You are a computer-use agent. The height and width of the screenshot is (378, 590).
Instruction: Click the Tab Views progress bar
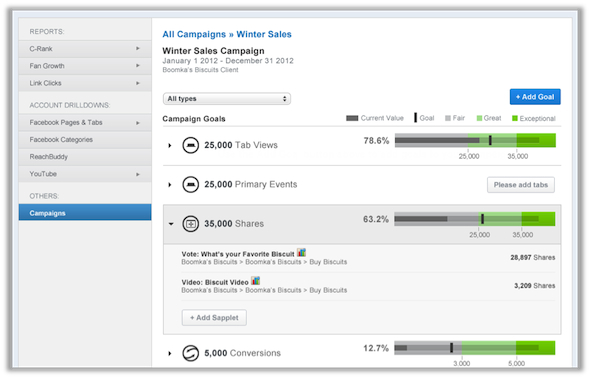(475, 140)
